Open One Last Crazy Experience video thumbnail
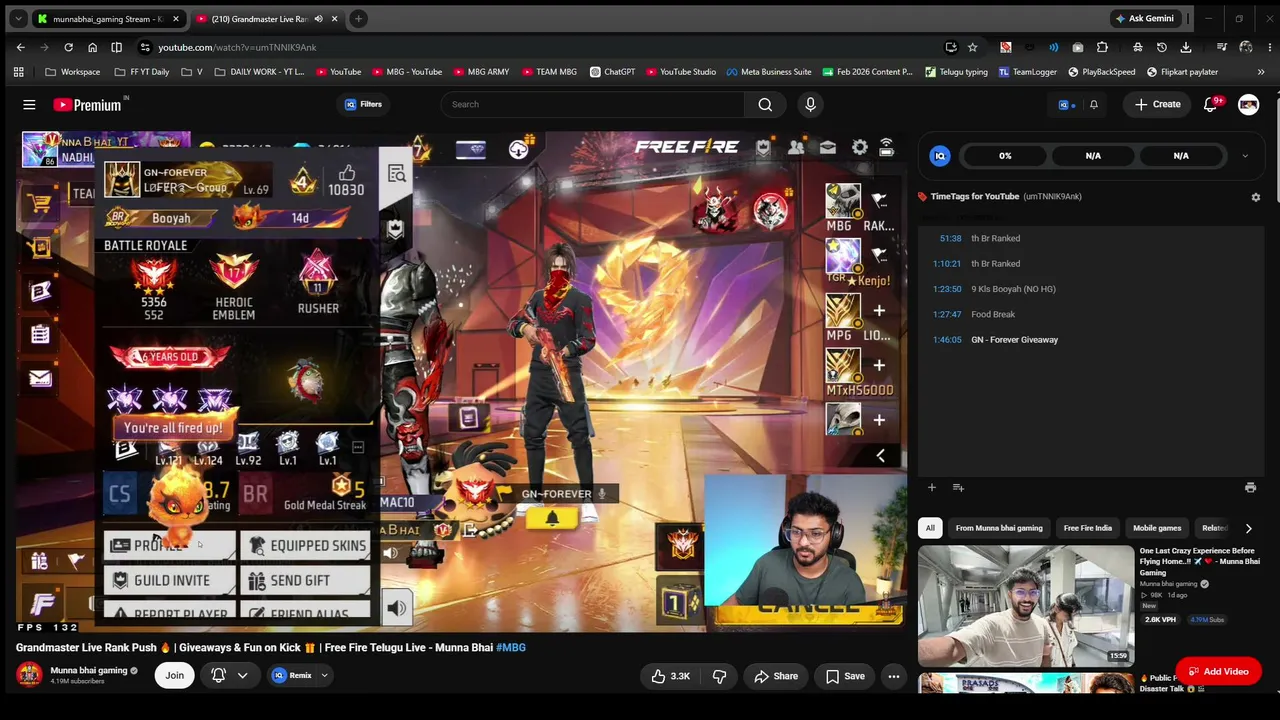This screenshot has width=1280, height=720. (1026, 606)
